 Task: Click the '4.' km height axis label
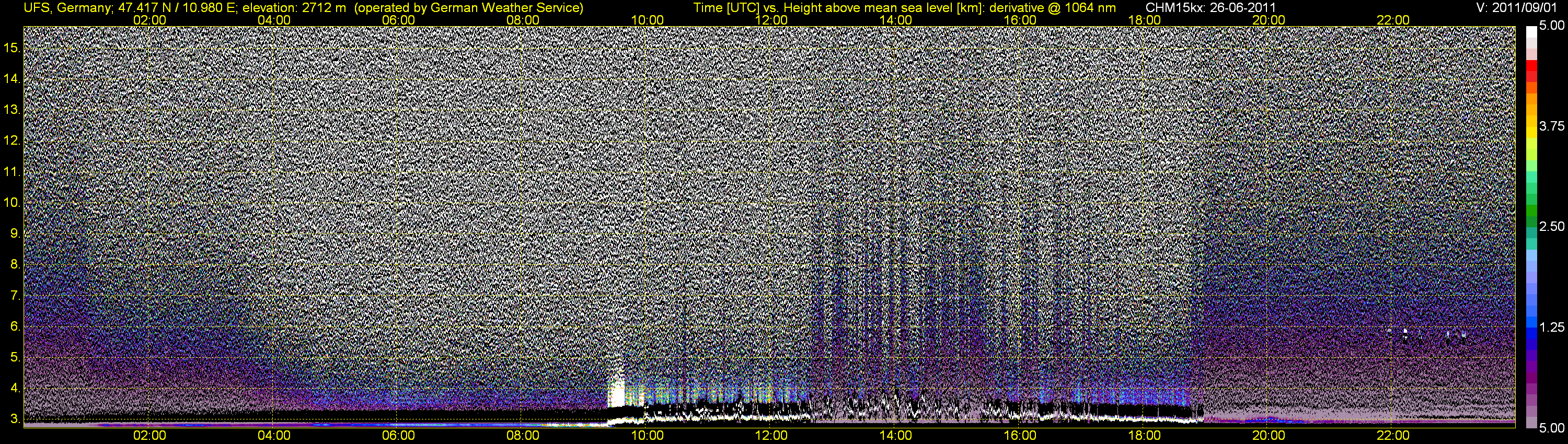(16, 388)
